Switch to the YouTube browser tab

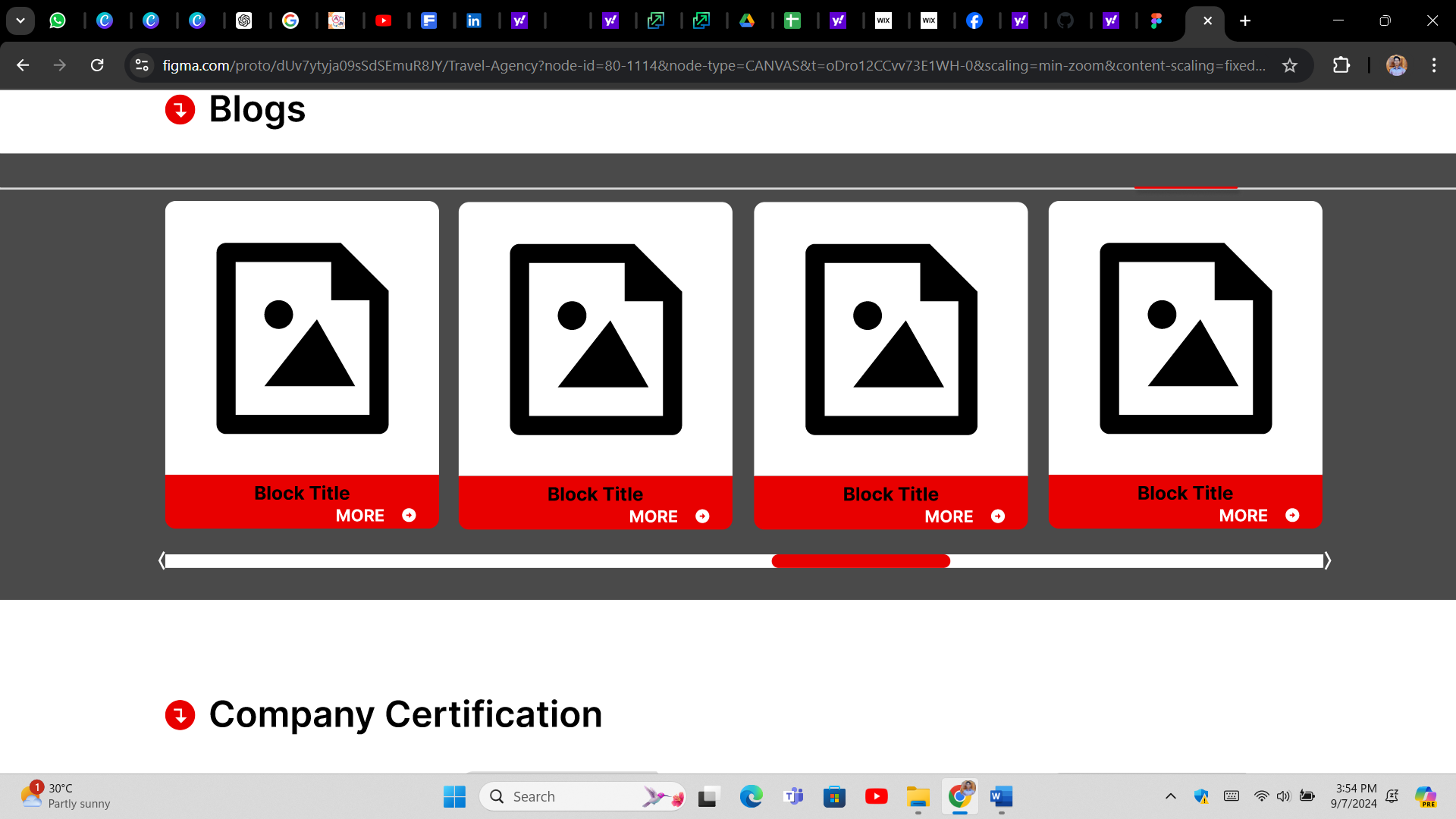pos(383,20)
